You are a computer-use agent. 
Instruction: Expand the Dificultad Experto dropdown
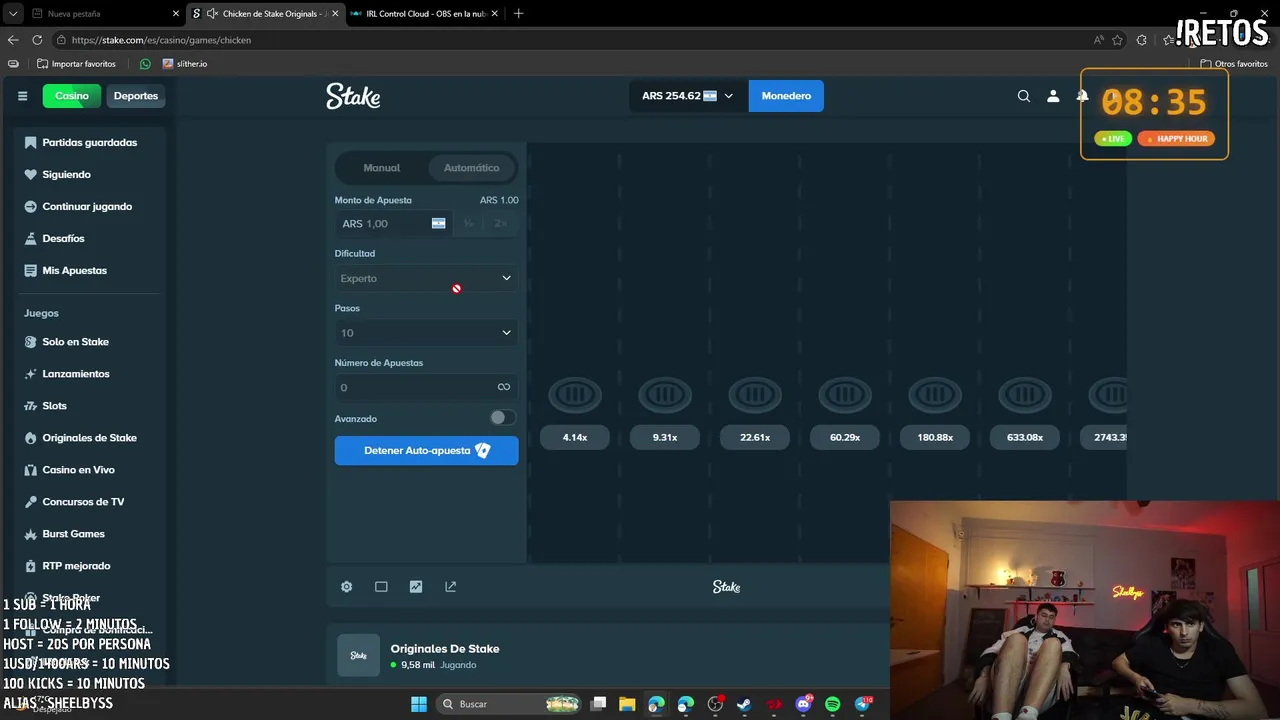(x=426, y=278)
